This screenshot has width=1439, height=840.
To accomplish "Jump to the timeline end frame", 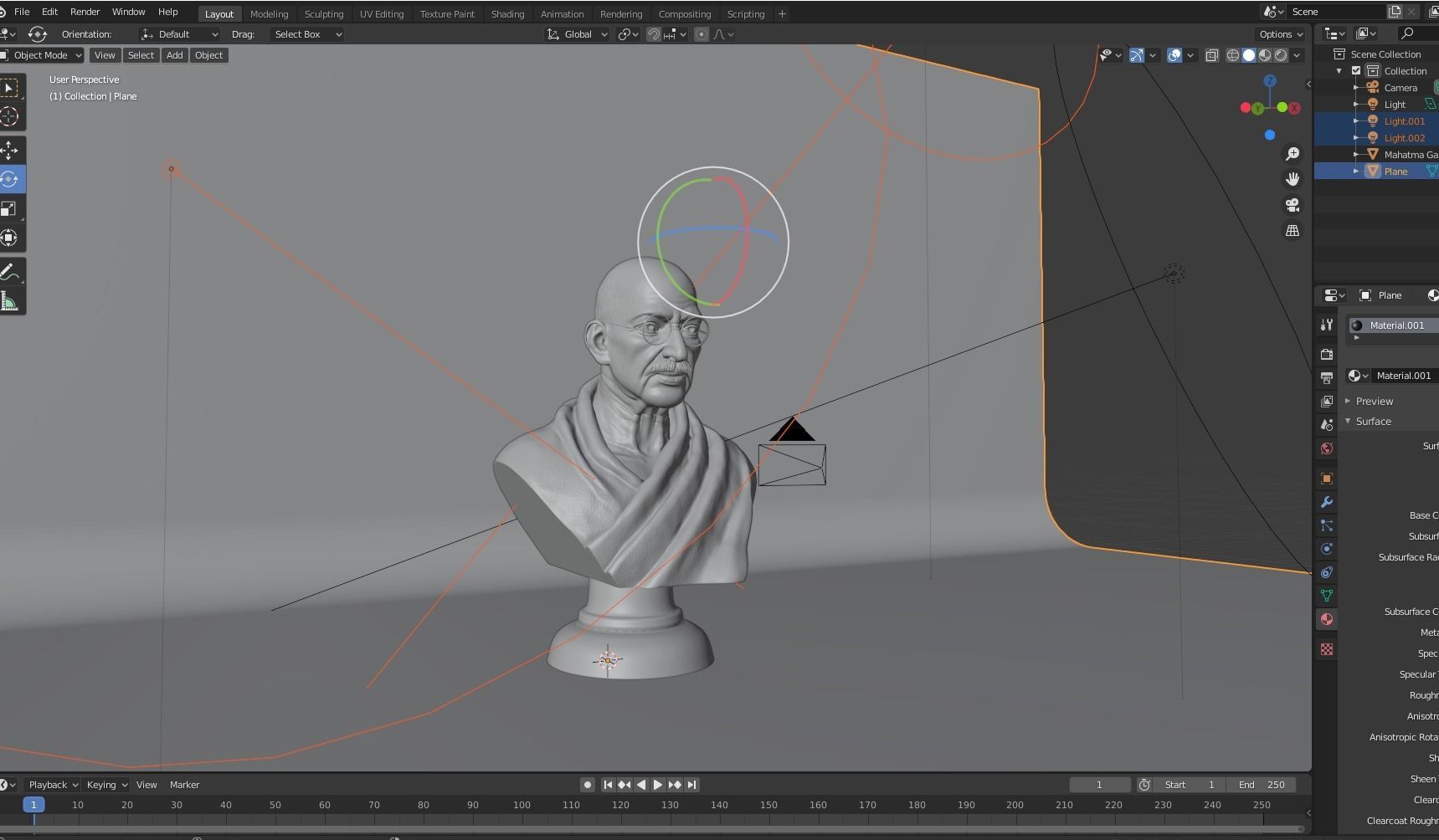I will [691, 785].
